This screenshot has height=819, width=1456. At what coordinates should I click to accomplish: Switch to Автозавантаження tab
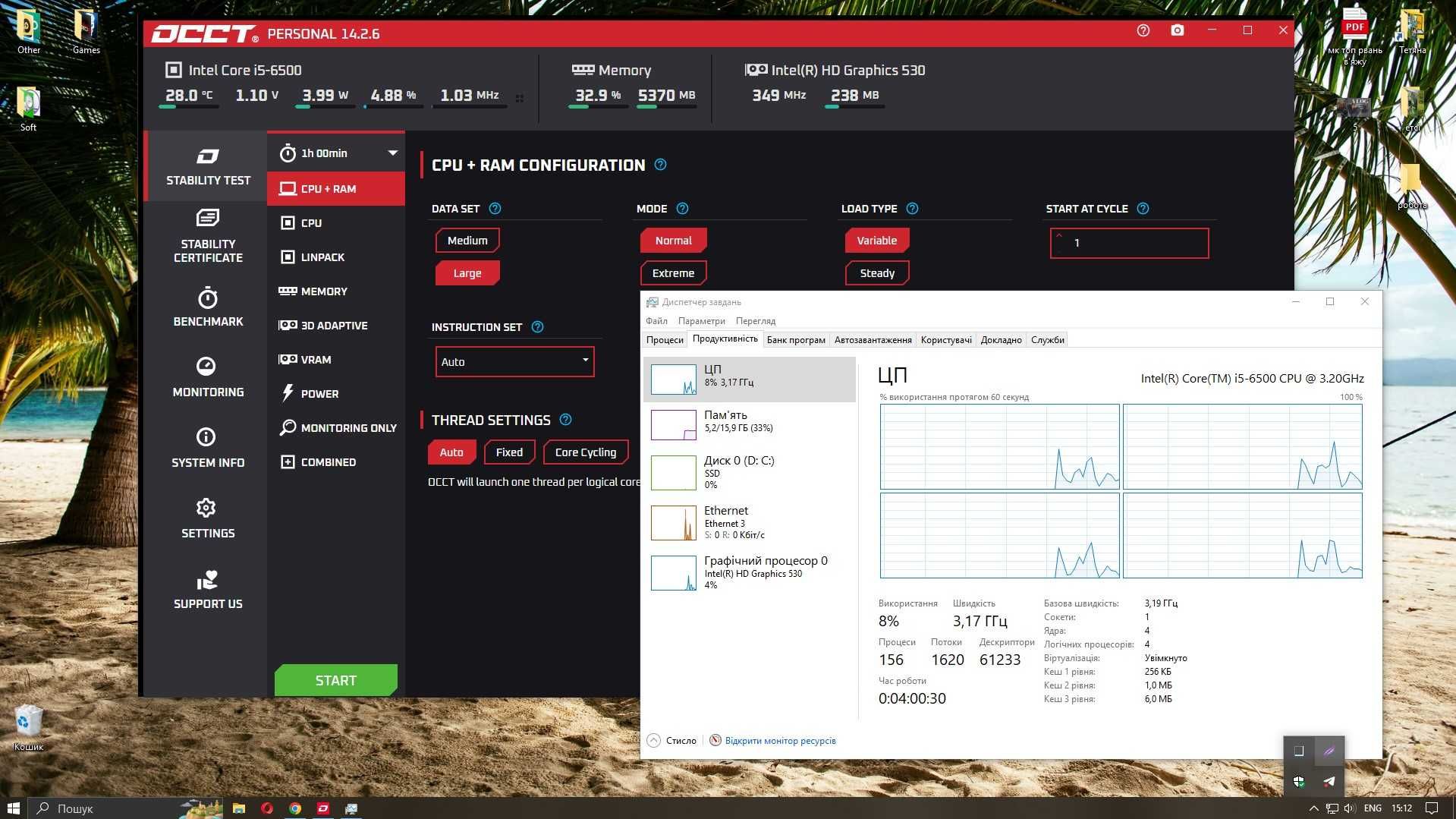[x=873, y=340]
